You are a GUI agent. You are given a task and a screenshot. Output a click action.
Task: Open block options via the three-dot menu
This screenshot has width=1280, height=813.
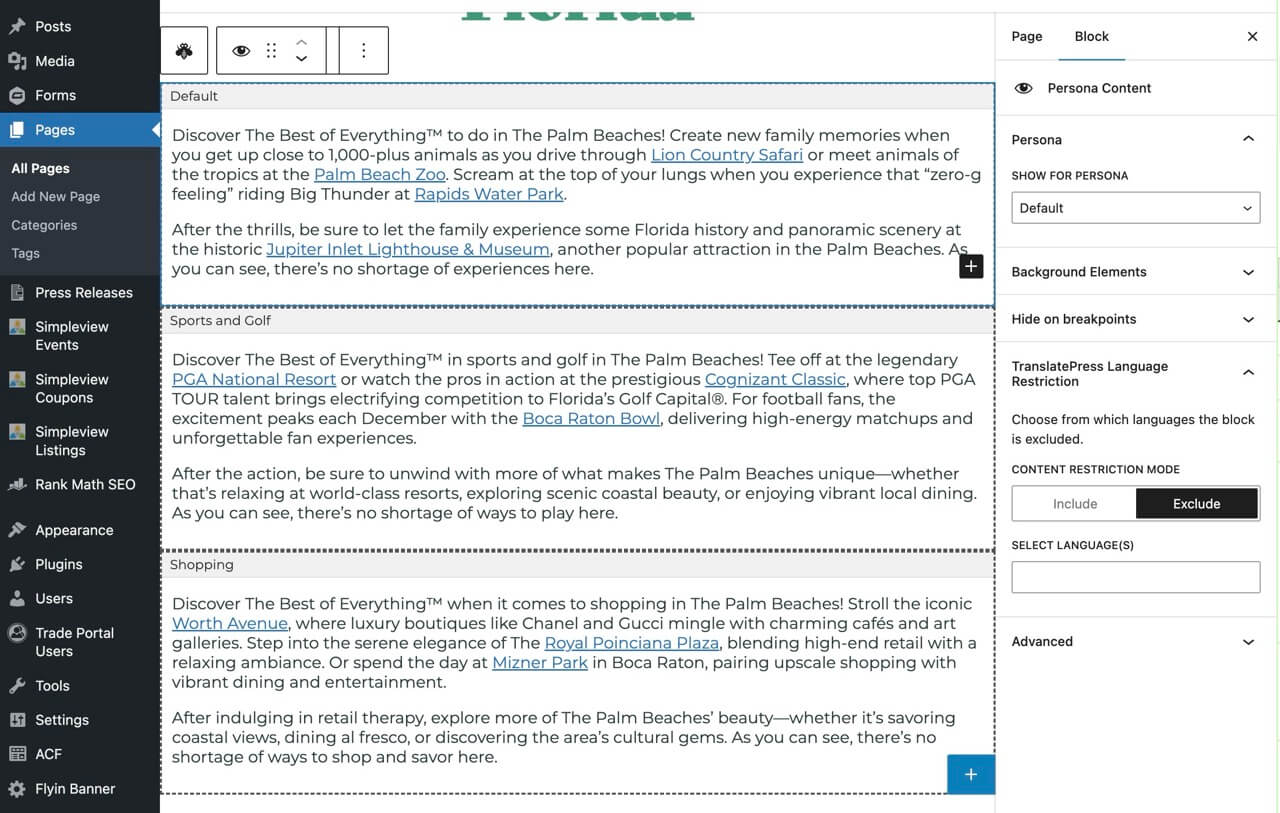click(x=362, y=49)
